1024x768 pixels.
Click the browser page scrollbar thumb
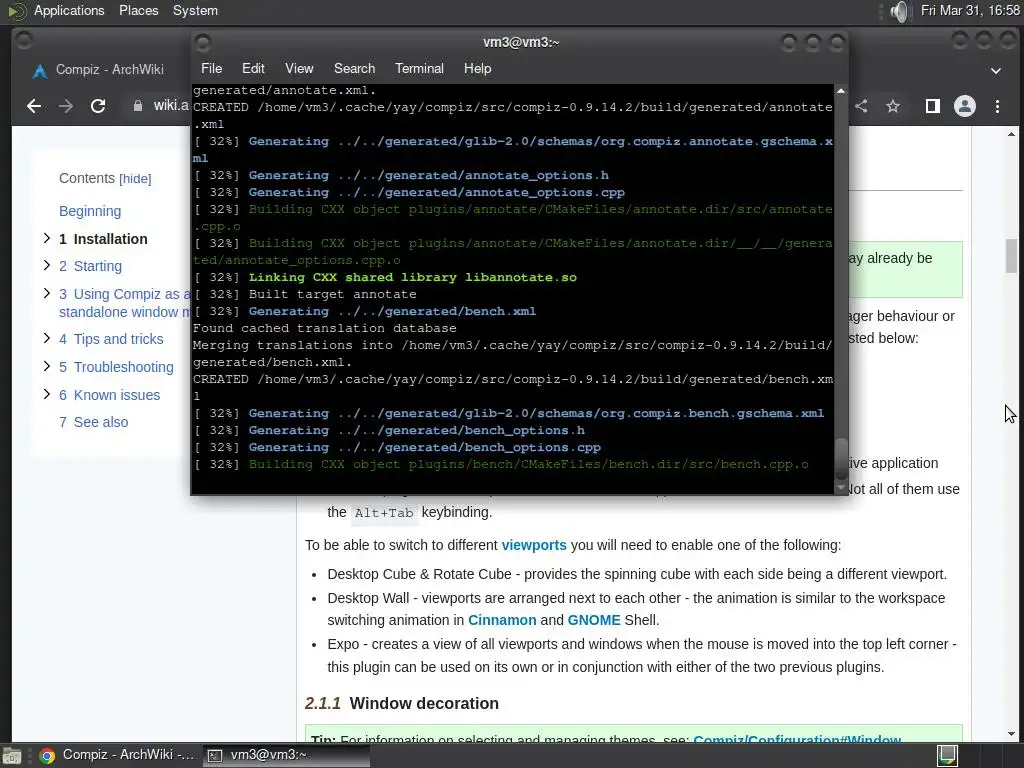(1012, 256)
